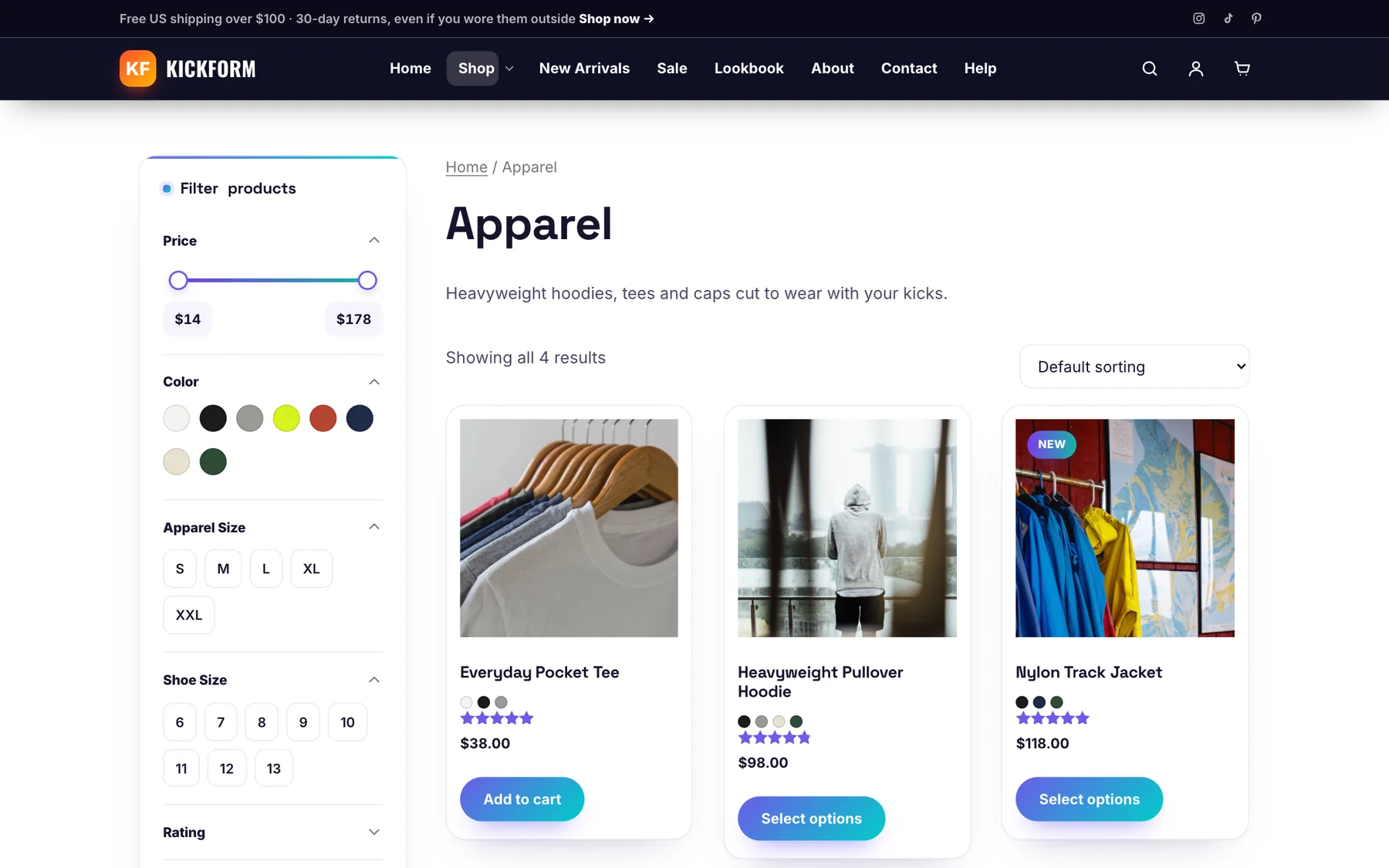Collapse the Apparel Size filter section
The width and height of the screenshot is (1389, 868).
(x=374, y=527)
